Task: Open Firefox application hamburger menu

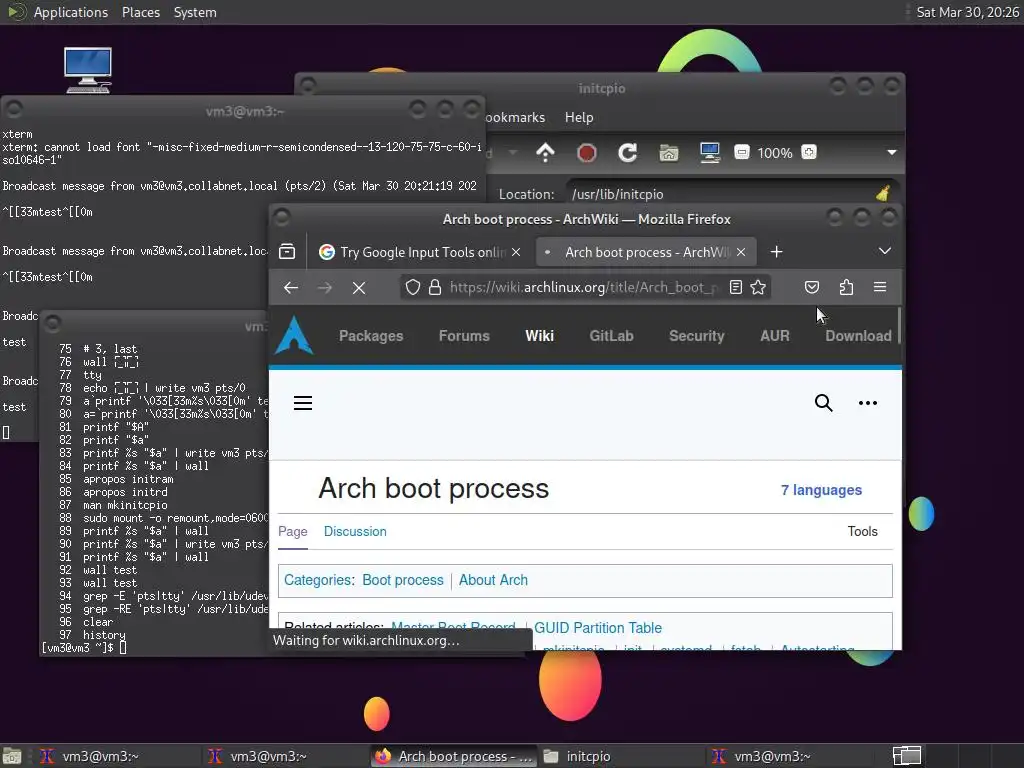Action: (x=880, y=287)
